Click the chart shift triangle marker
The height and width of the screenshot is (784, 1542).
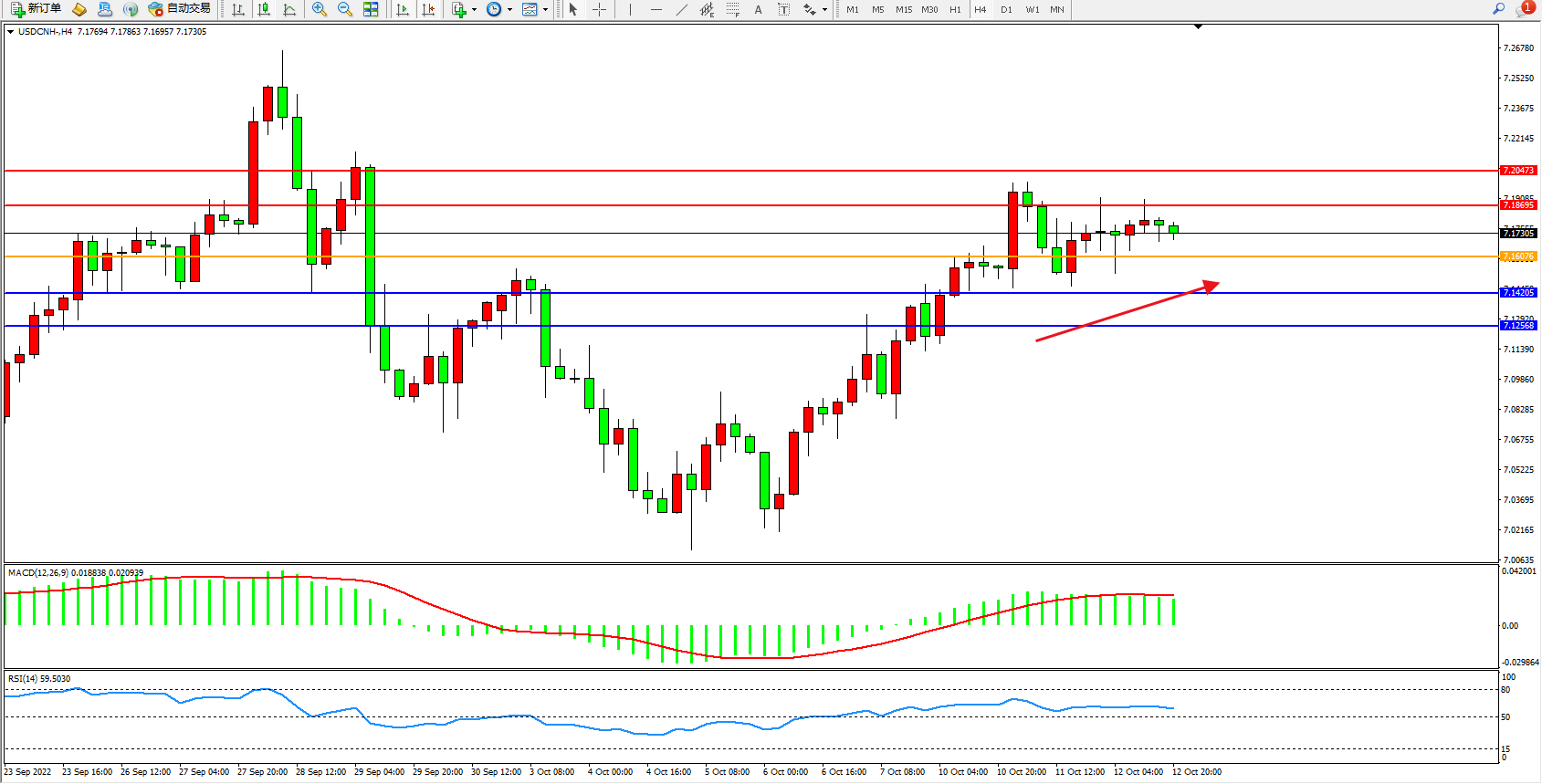click(x=1198, y=27)
